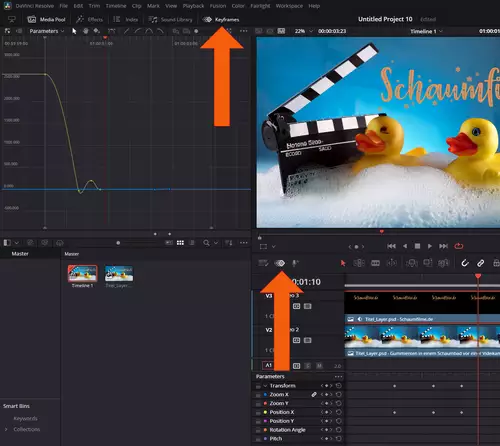
Task: Click the voiceover microphone icon
Action: point(295,263)
